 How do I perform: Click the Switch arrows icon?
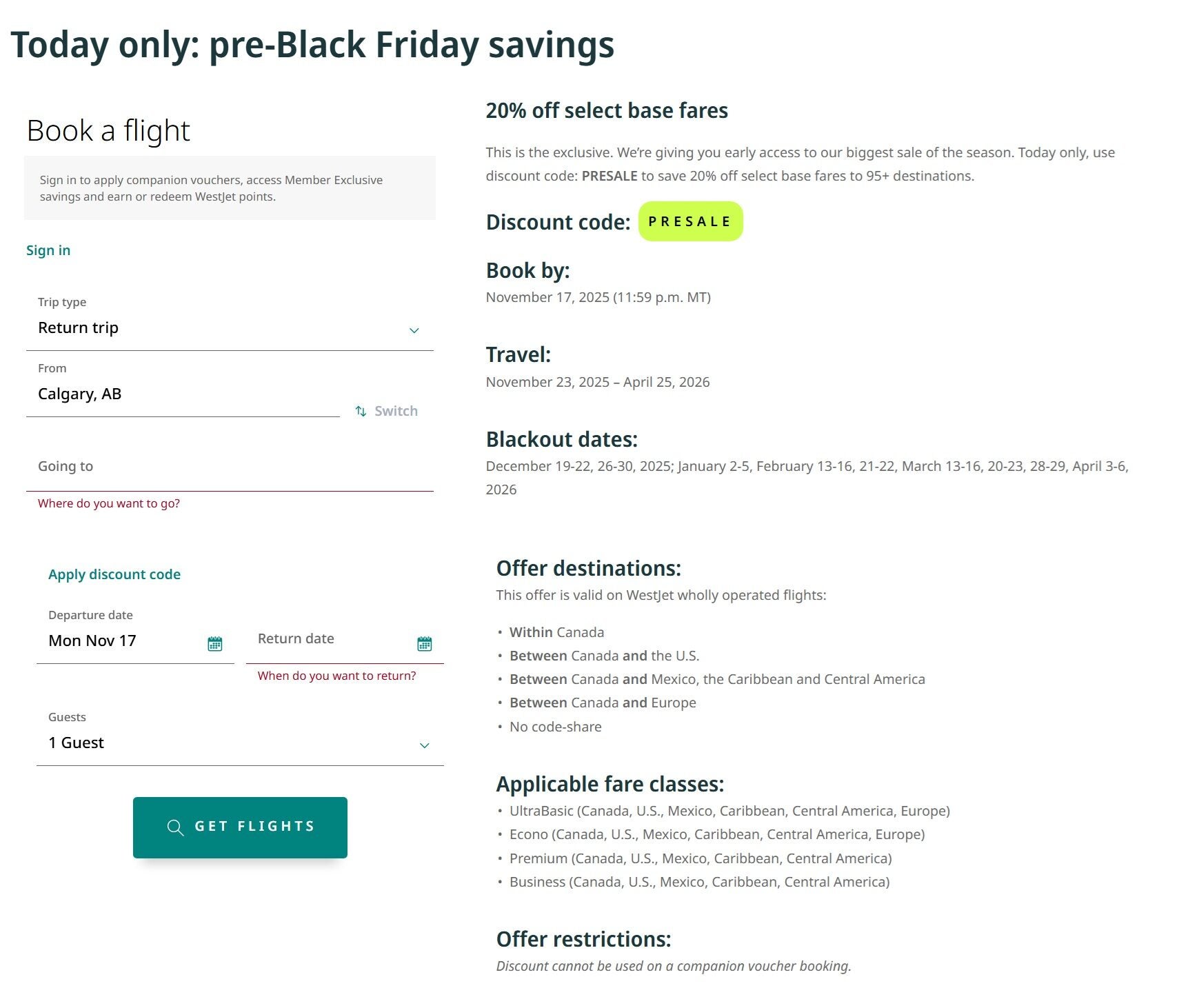pyautogui.click(x=361, y=411)
